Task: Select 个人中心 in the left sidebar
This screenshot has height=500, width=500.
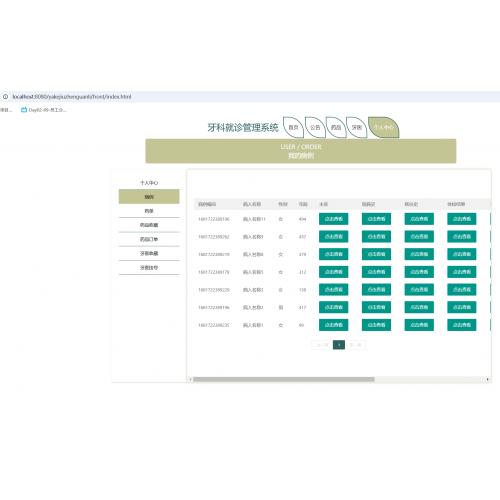Action: click(149, 183)
